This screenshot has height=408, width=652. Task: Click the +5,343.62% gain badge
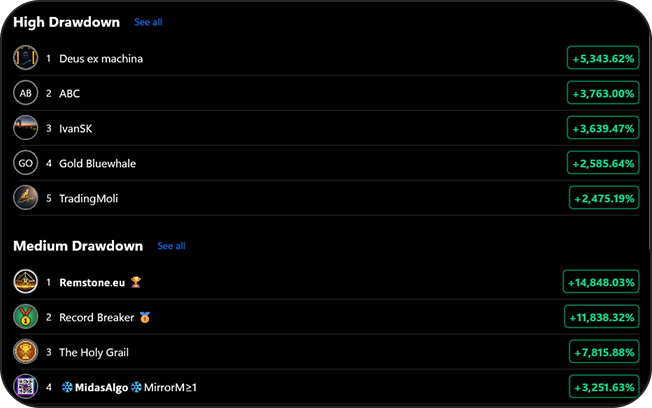[602, 58]
